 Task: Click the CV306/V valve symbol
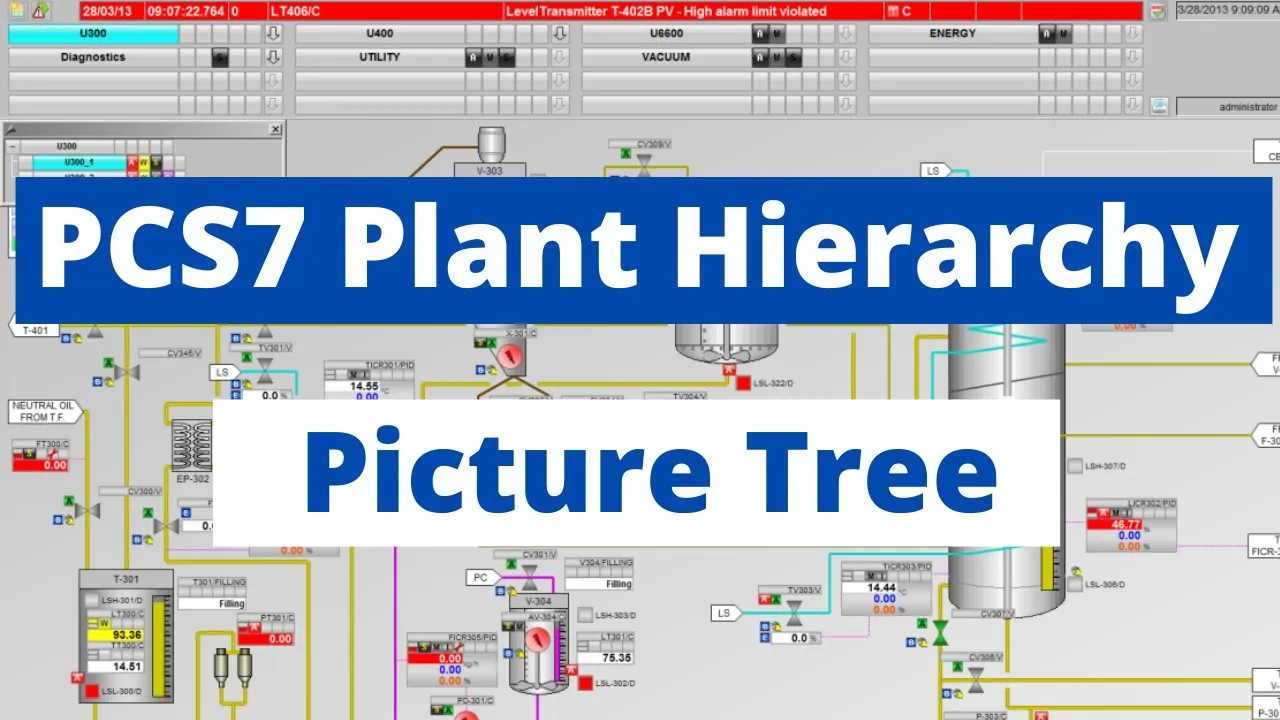pos(976,681)
